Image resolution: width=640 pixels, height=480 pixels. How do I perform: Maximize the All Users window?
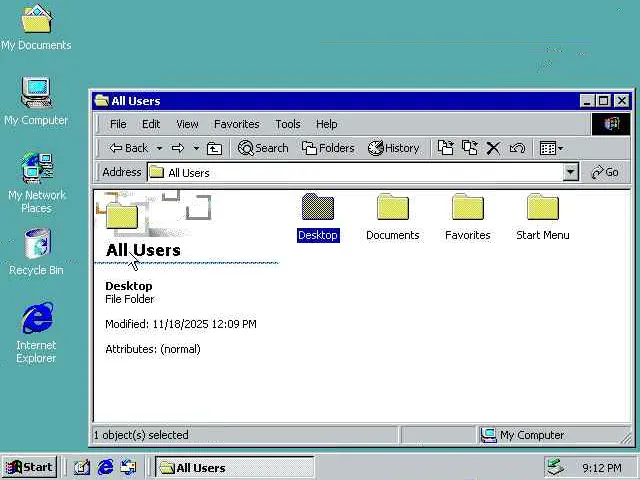(604, 100)
